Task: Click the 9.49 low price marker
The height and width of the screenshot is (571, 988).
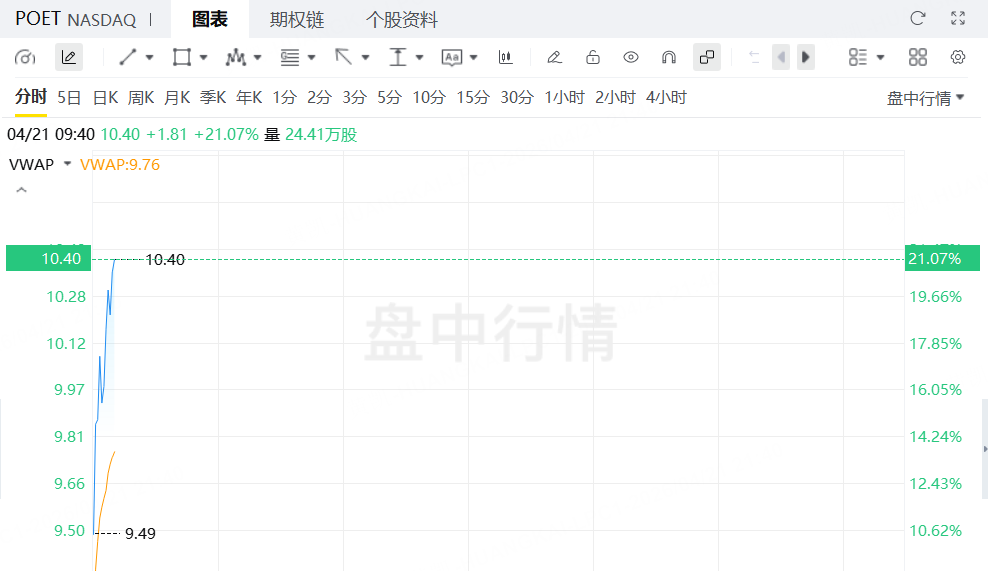Action: pos(140,533)
